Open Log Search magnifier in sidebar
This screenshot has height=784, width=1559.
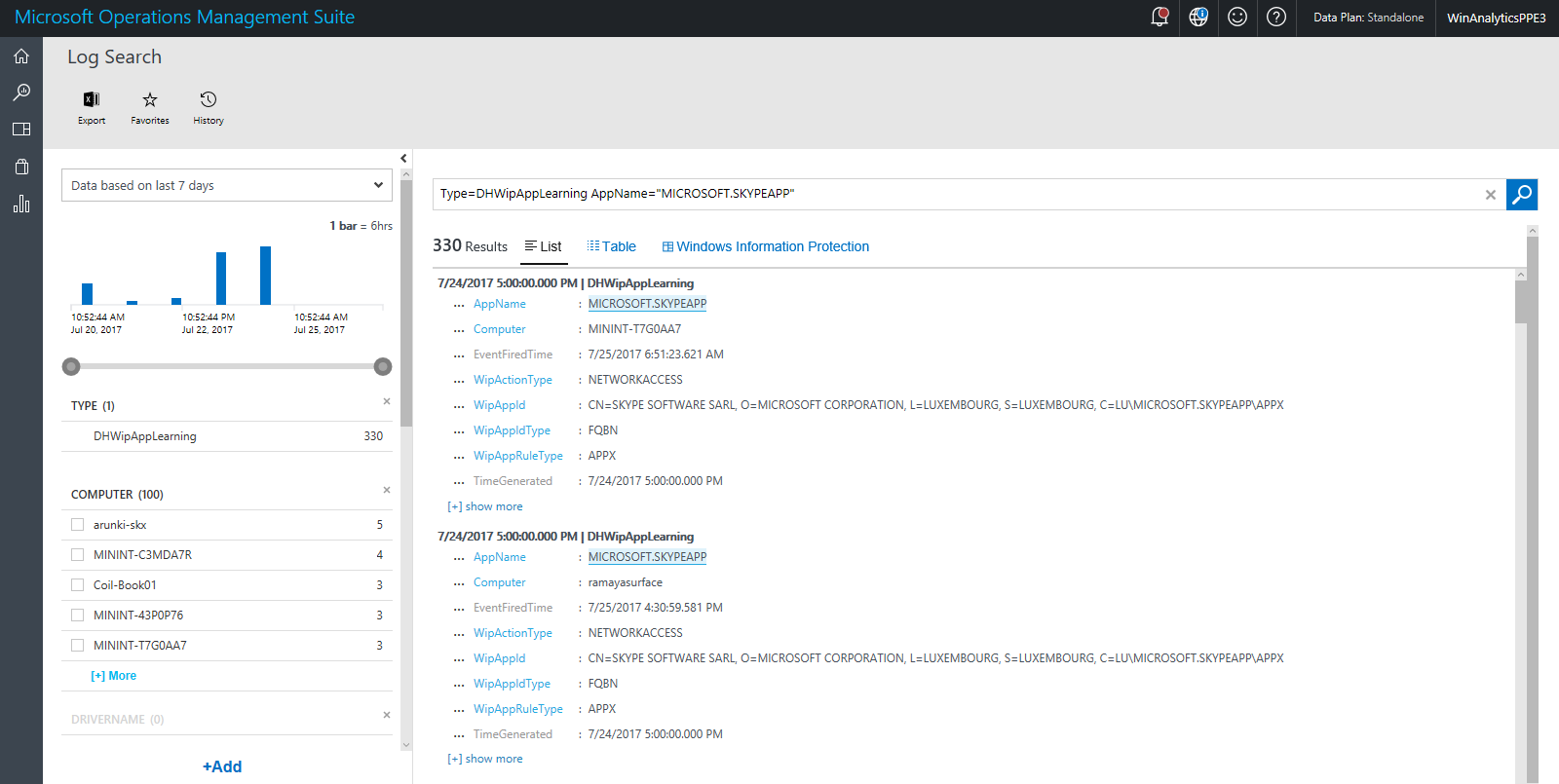tap(21, 93)
